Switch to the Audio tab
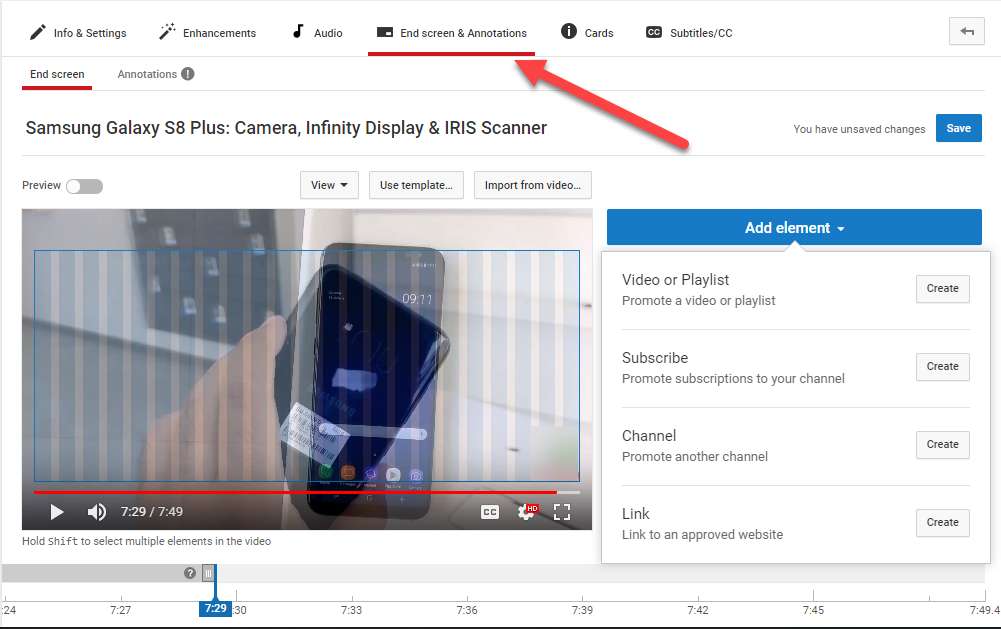This screenshot has height=629, width=1001. point(317,33)
